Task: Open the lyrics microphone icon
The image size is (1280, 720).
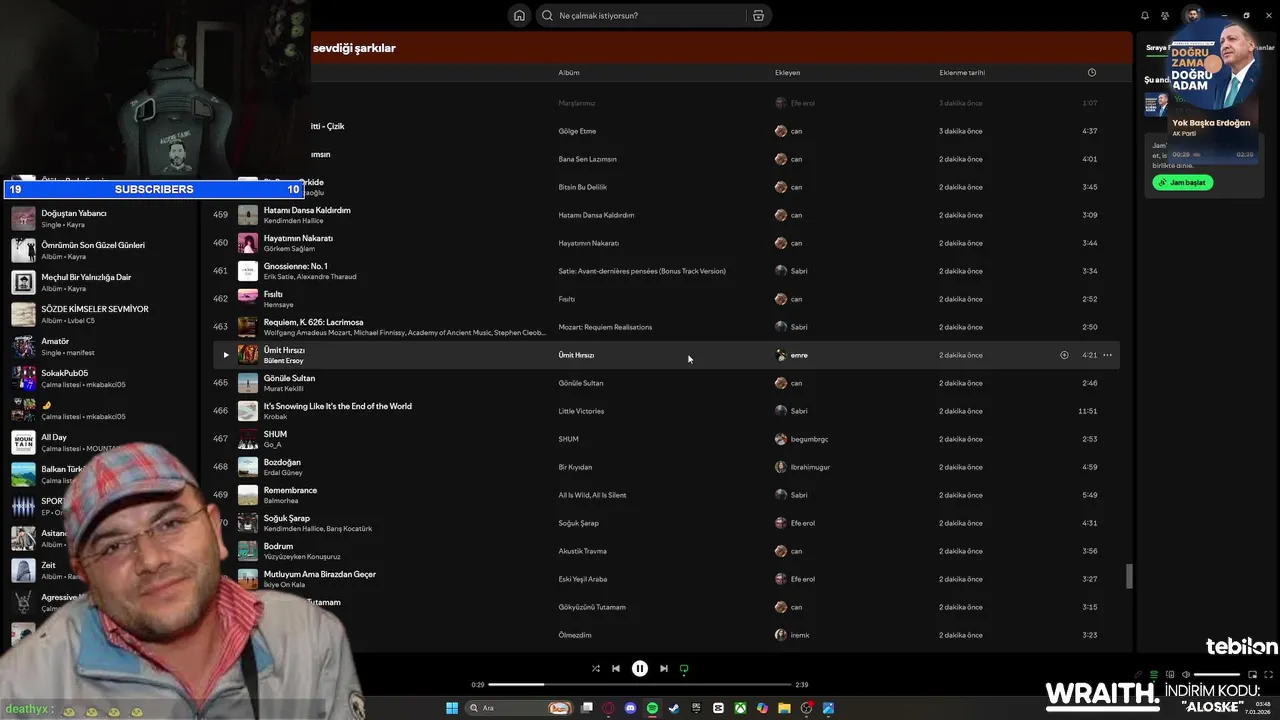Action: (x=1138, y=675)
